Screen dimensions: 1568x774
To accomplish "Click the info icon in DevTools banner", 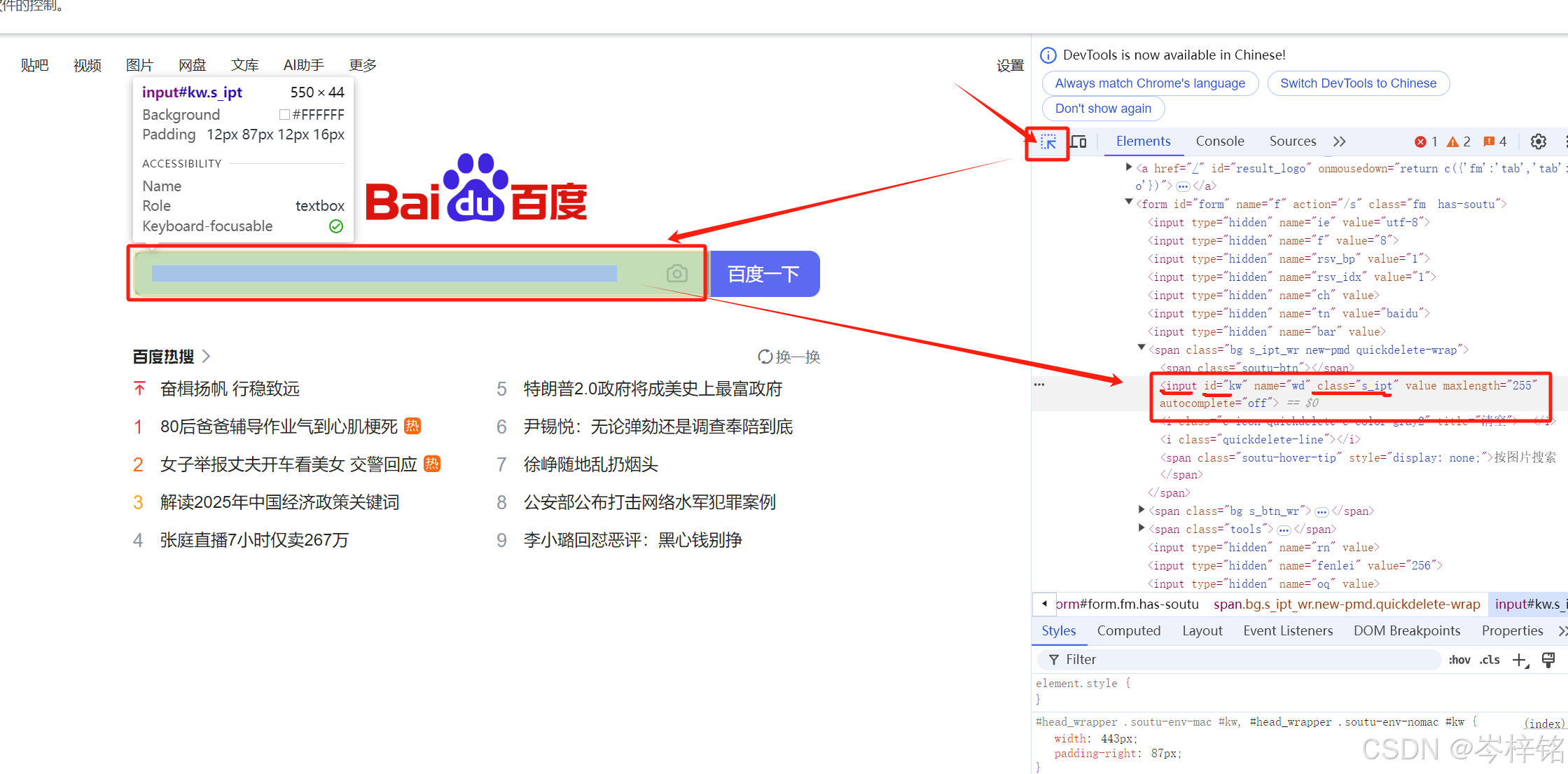I will 1048,55.
